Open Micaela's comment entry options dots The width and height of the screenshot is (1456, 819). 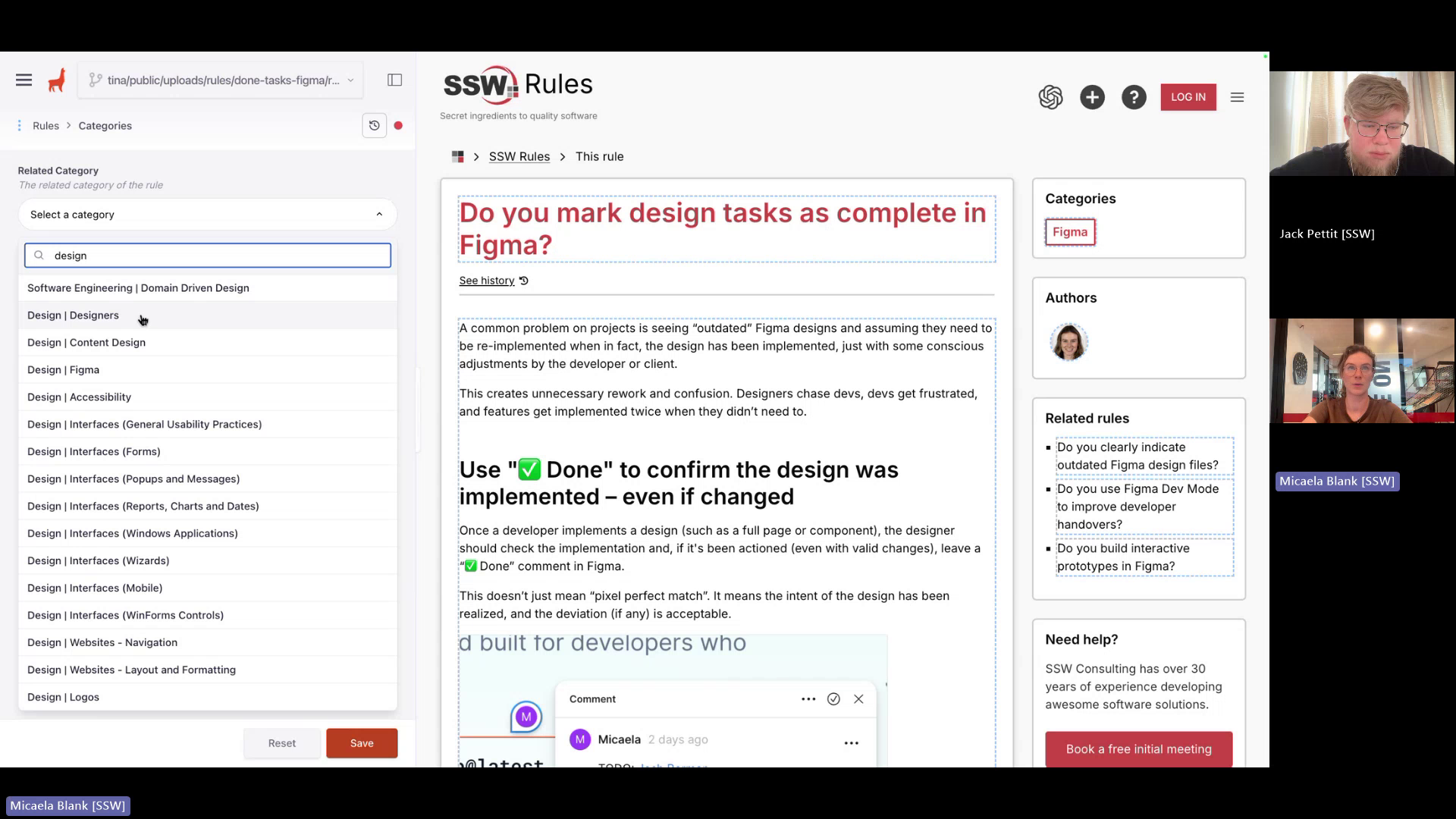852,743
